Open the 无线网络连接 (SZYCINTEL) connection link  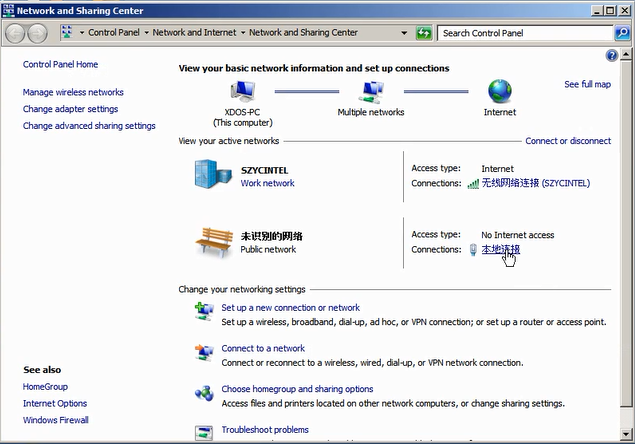[536, 184]
